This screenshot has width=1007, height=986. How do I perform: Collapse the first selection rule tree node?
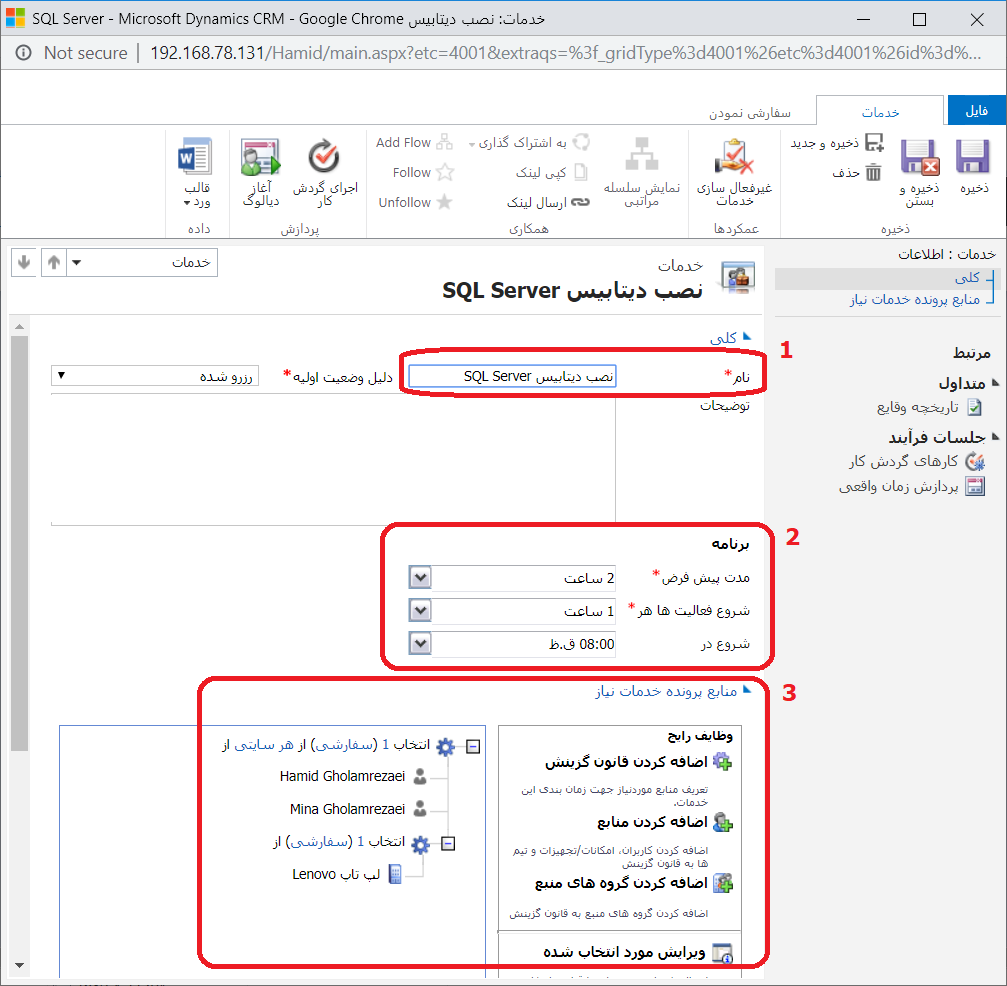coord(473,746)
